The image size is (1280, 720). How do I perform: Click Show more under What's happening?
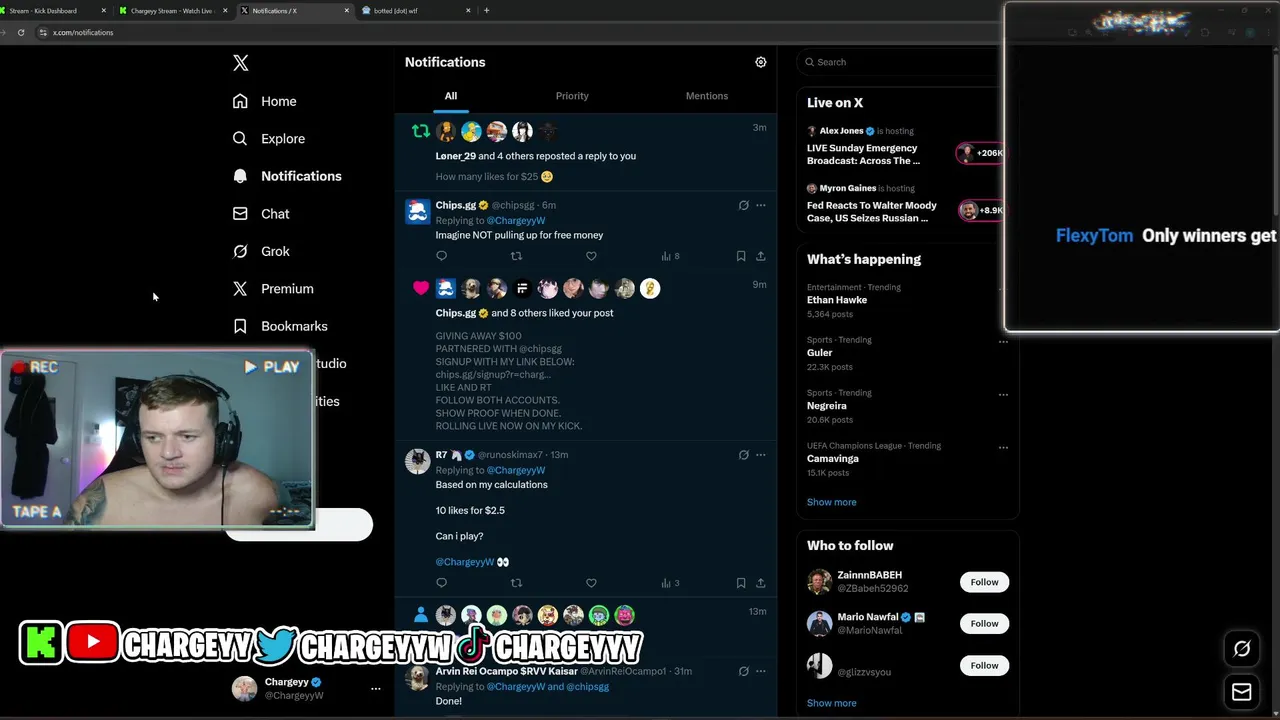832,502
